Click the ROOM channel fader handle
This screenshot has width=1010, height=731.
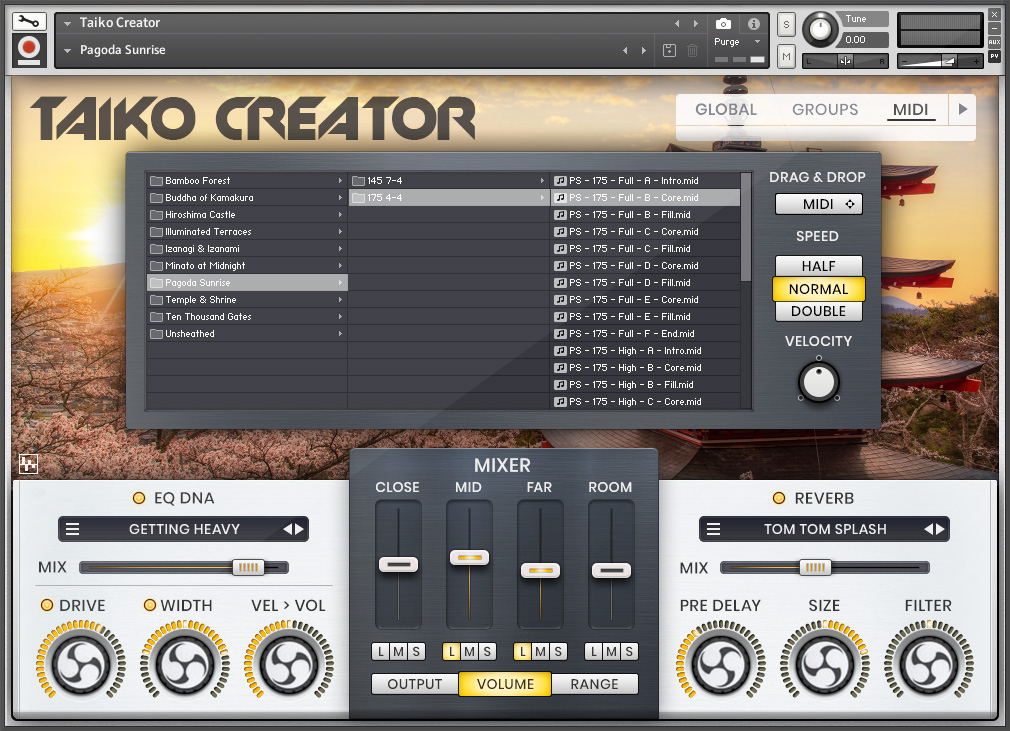611,570
